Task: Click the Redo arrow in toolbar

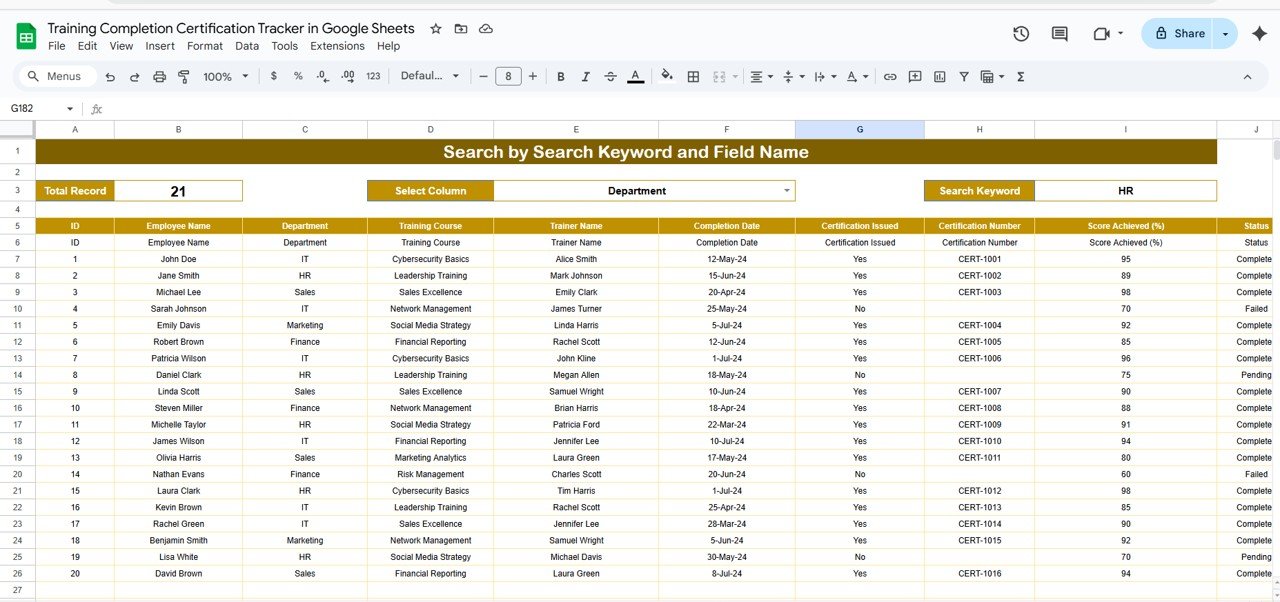Action: (134, 76)
